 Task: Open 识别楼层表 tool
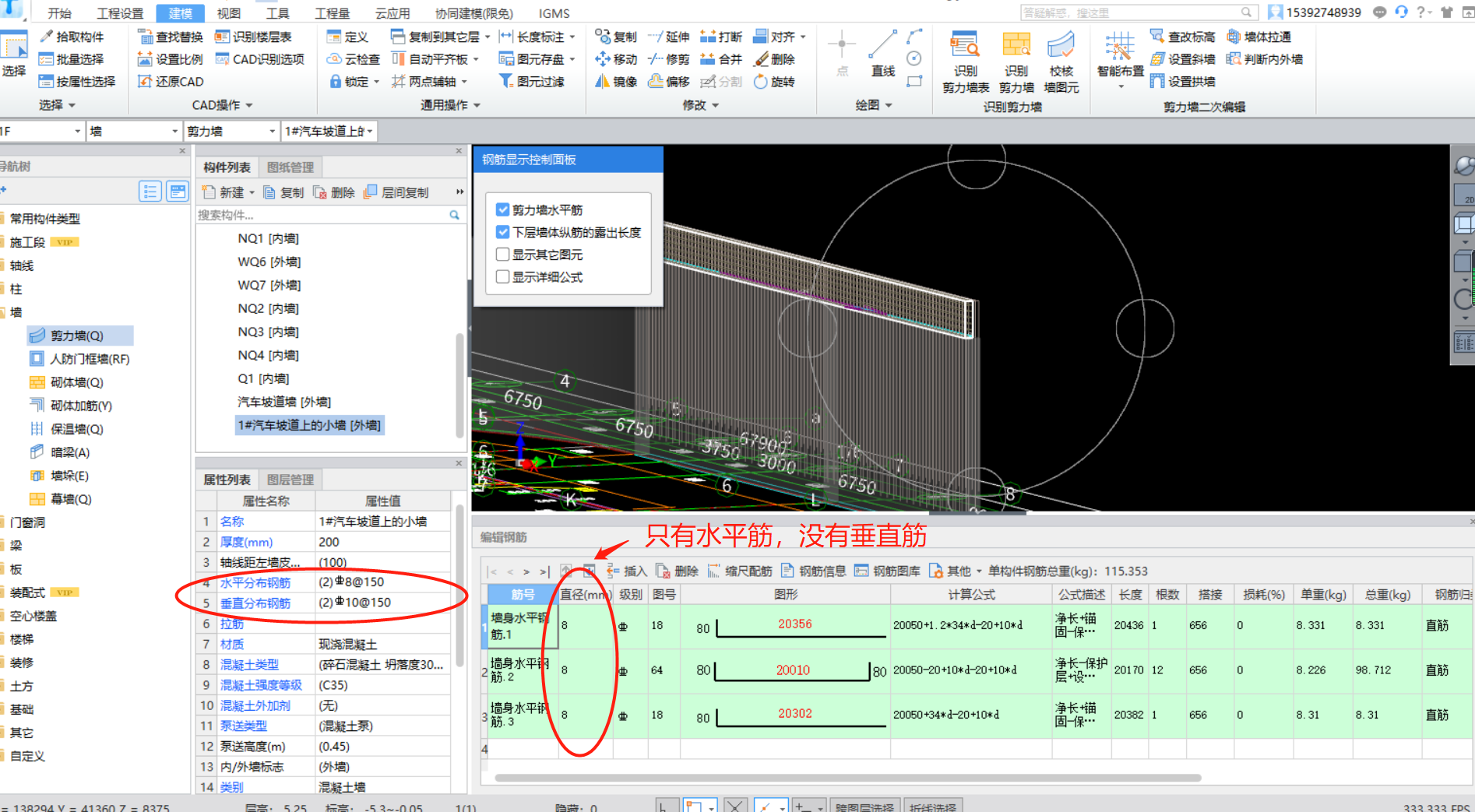[x=252, y=37]
